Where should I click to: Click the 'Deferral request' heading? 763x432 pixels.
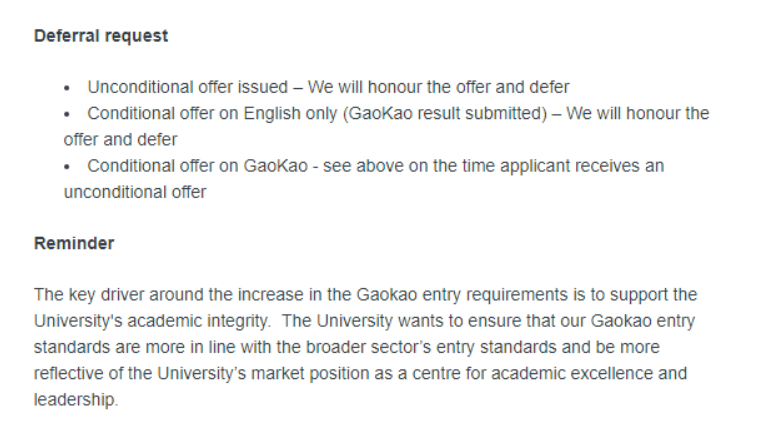tap(101, 36)
